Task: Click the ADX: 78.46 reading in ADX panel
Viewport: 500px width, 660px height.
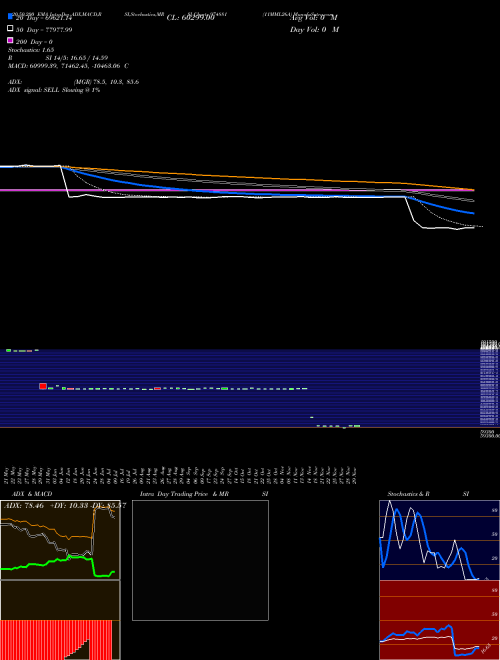Action: click(x=24, y=506)
